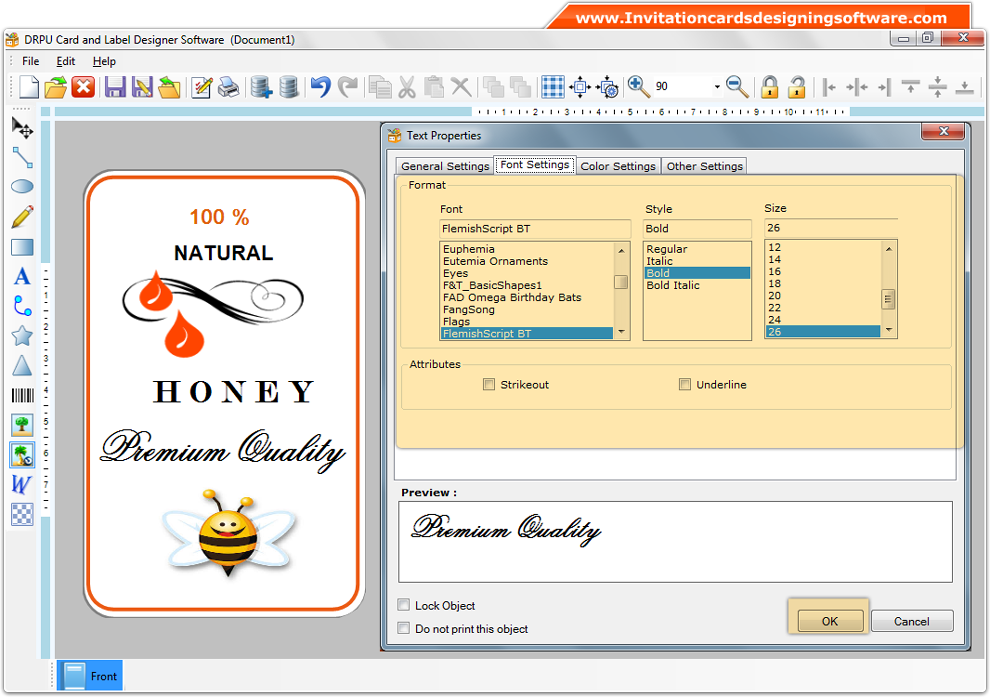This screenshot has width=990, height=697.
Task: Switch to the Color Settings tab
Action: click(x=618, y=166)
